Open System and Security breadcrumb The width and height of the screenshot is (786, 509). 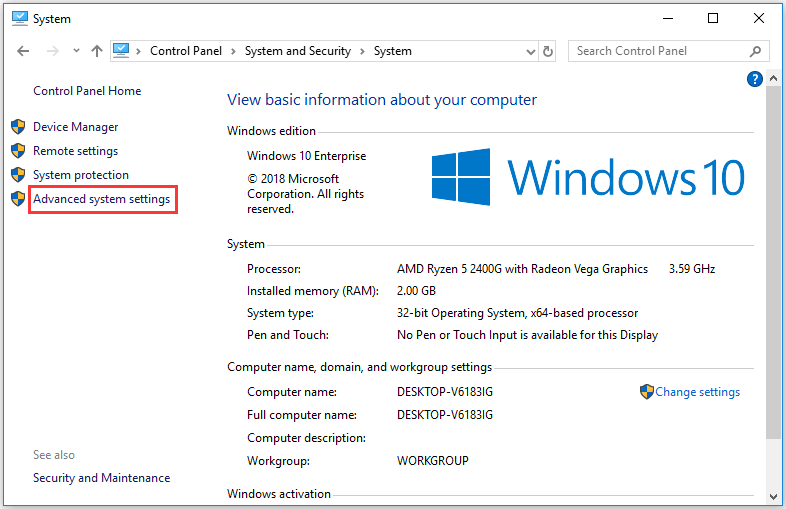pos(298,51)
